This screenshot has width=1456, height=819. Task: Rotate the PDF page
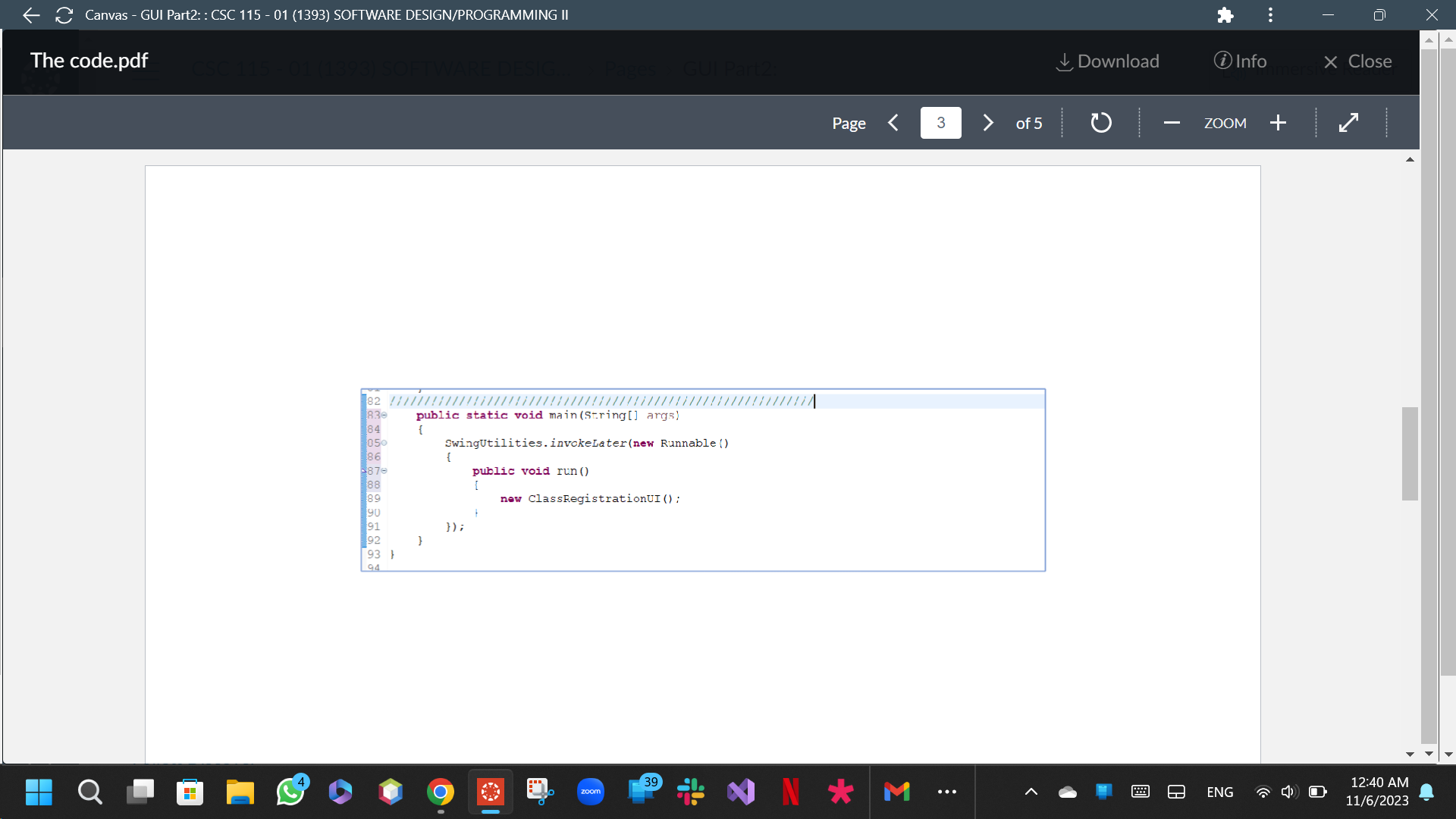tap(1101, 122)
